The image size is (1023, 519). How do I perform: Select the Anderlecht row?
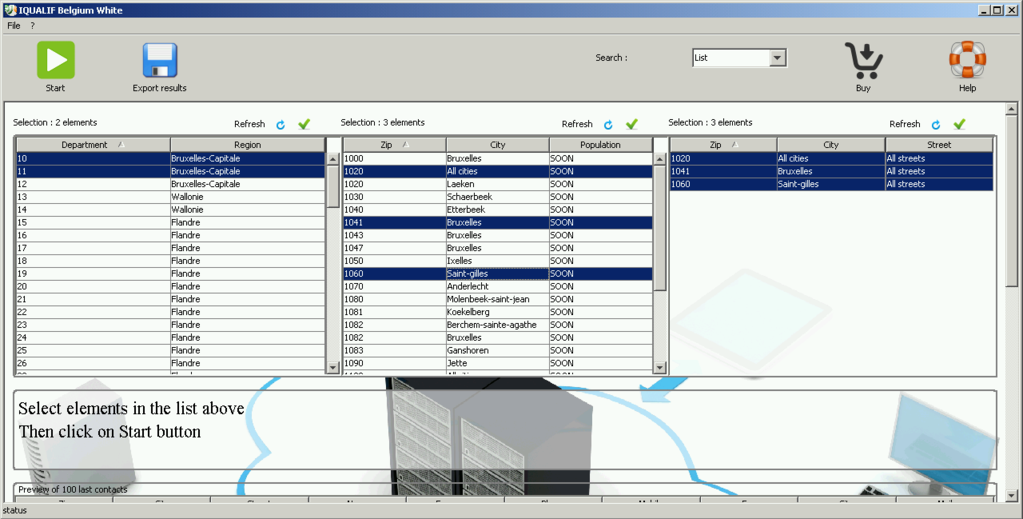click(x=498, y=287)
